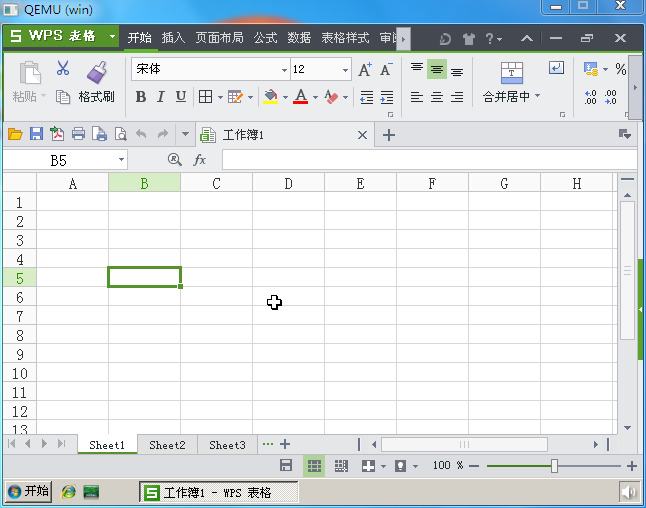Click the red font color A

pyautogui.click(x=301, y=97)
